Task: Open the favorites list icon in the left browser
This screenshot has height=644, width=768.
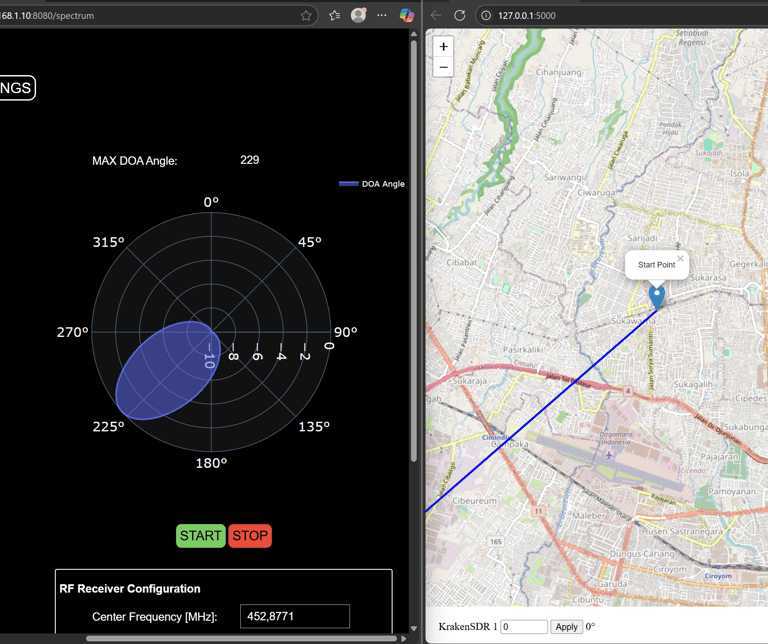Action: coord(335,16)
